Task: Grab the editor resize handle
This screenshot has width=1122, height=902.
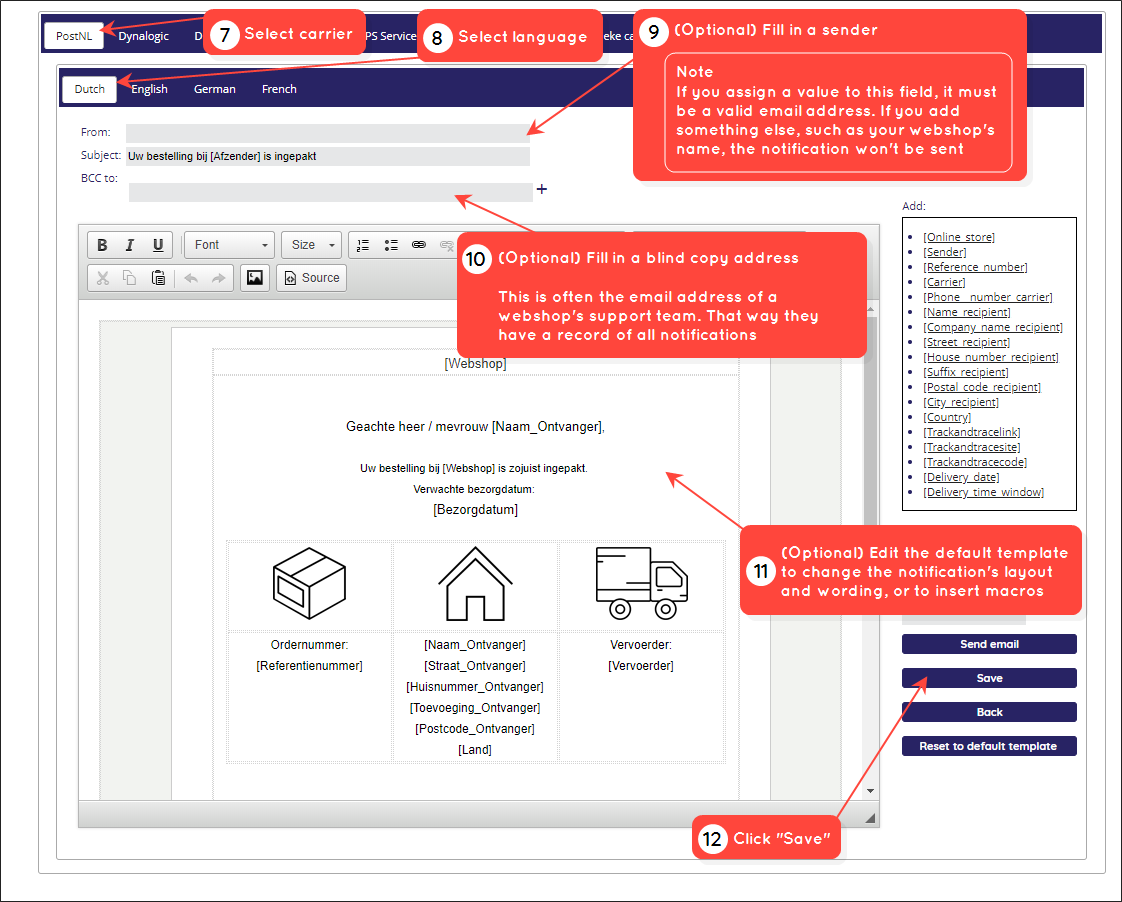Action: (x=870, y=818)
